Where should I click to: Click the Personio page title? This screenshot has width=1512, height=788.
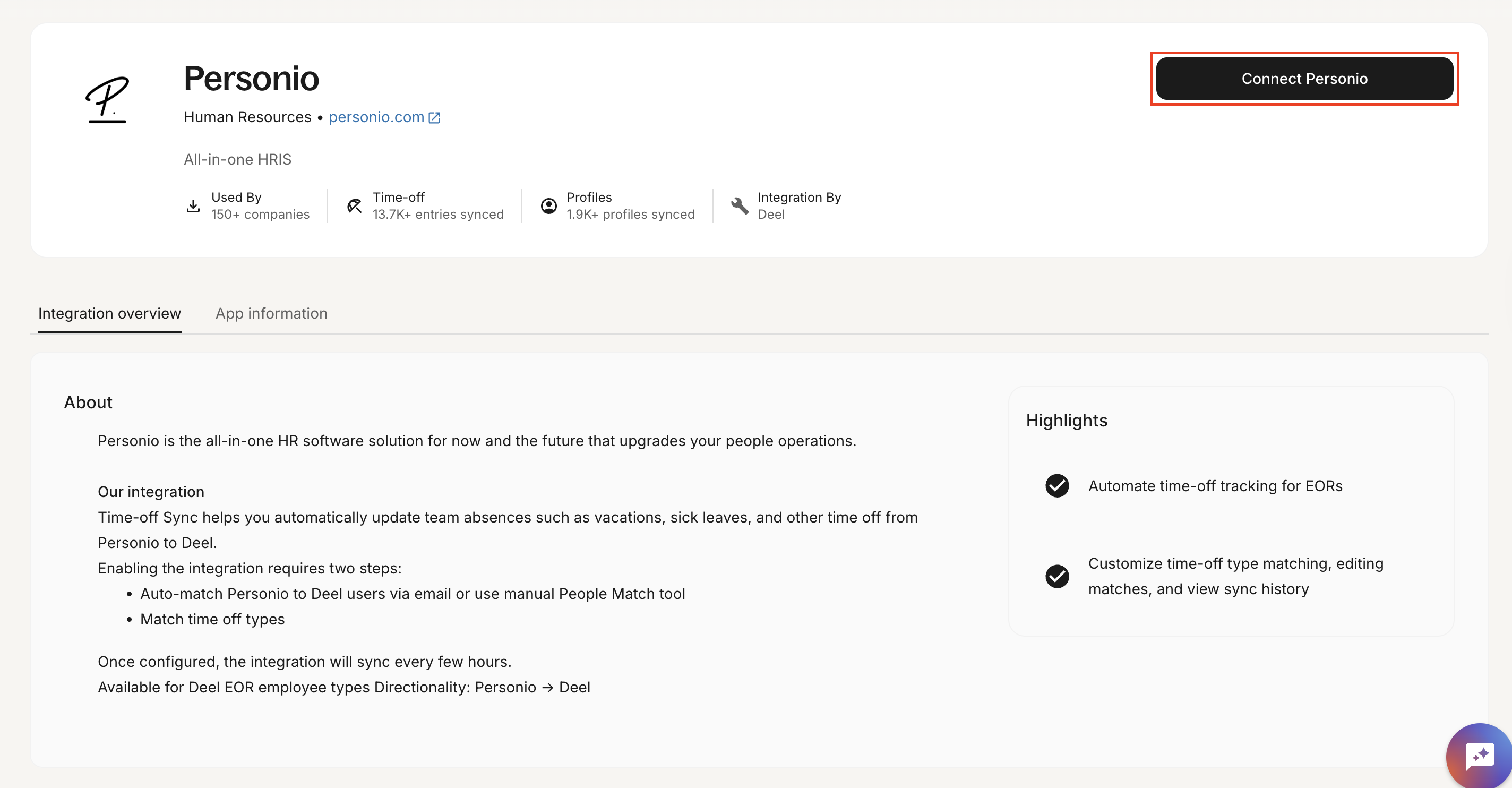click(x=251, y=79)
